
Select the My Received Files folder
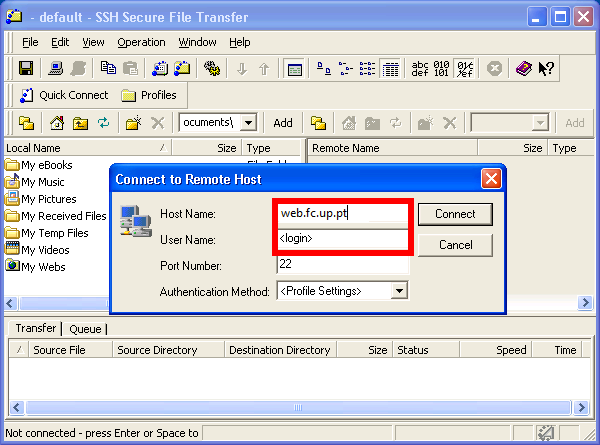tap(56, 216)
